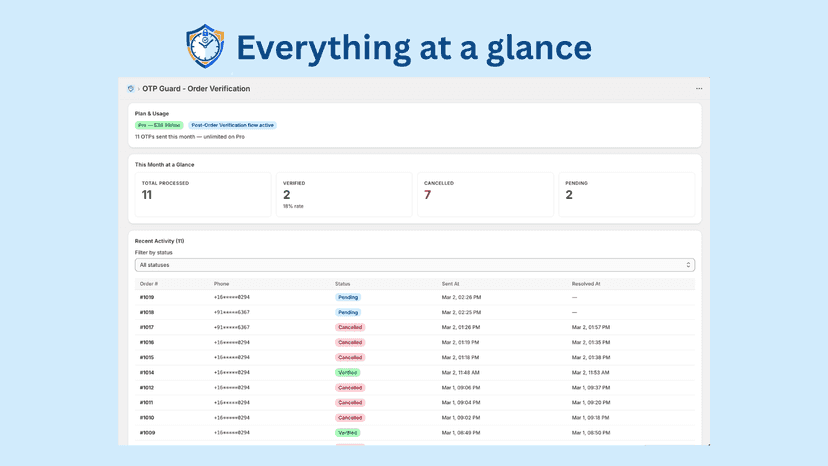Click the 'This Month at a Glance' heading
Viewport: 828px width, 466px height.
(164, 165)
